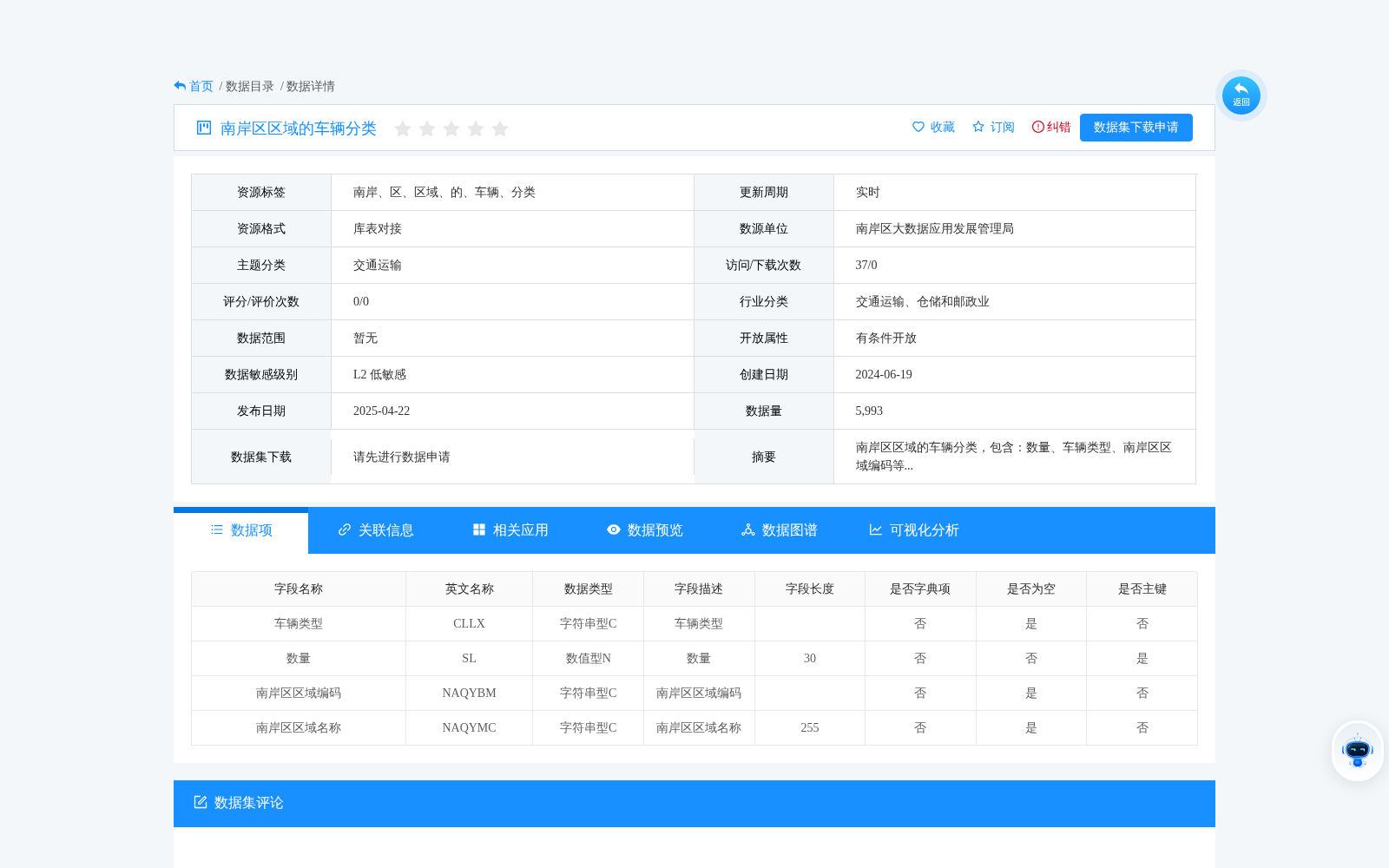Click the dataset title 南岸区区域的车辆分类
The height and width of the screenshot is (868, 1389).
299,128
